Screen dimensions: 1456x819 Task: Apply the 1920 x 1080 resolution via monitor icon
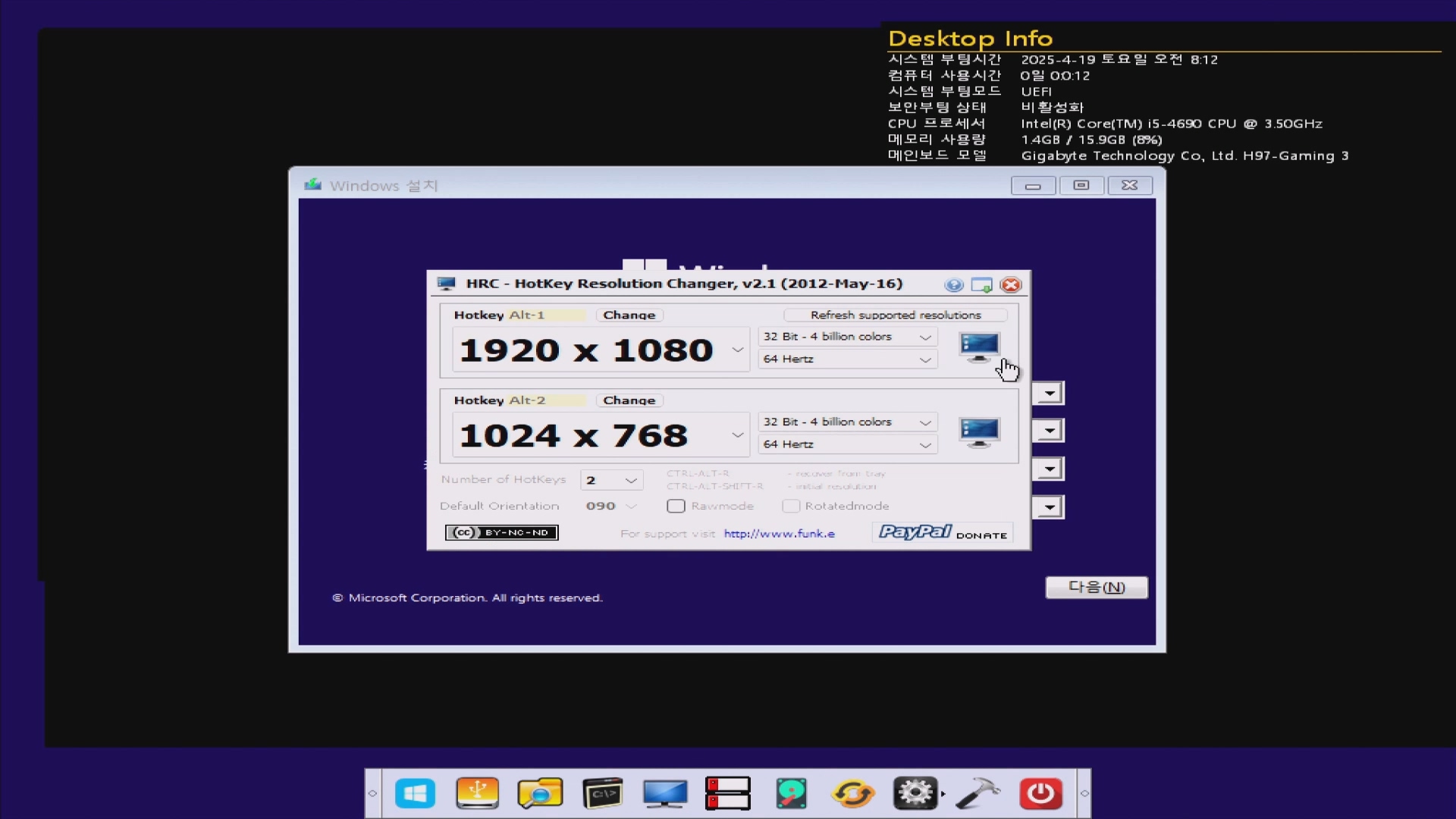[979, 347]
